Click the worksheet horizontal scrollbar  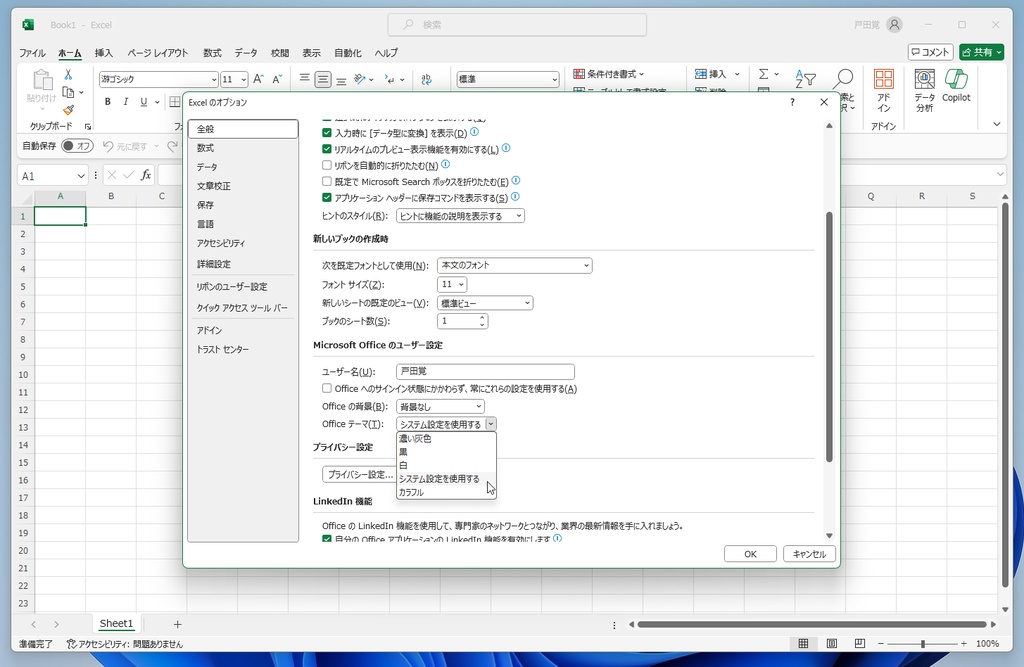(812, 625)
